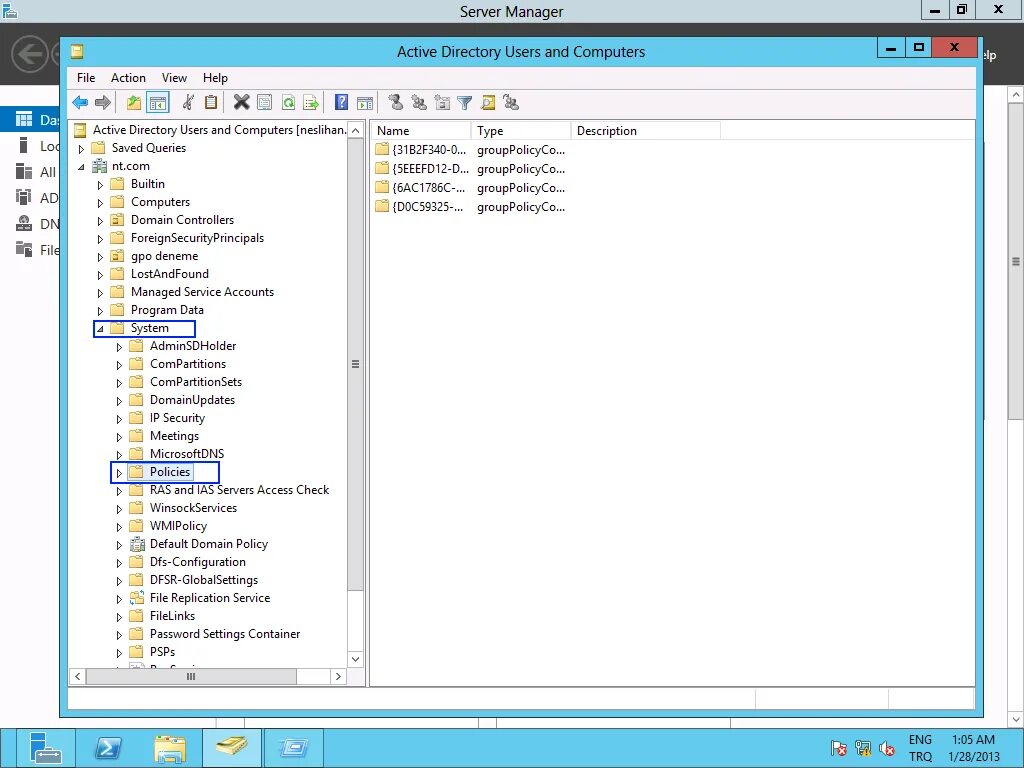Click the ENG TRQ language indicator

click(x=920, y=748)
